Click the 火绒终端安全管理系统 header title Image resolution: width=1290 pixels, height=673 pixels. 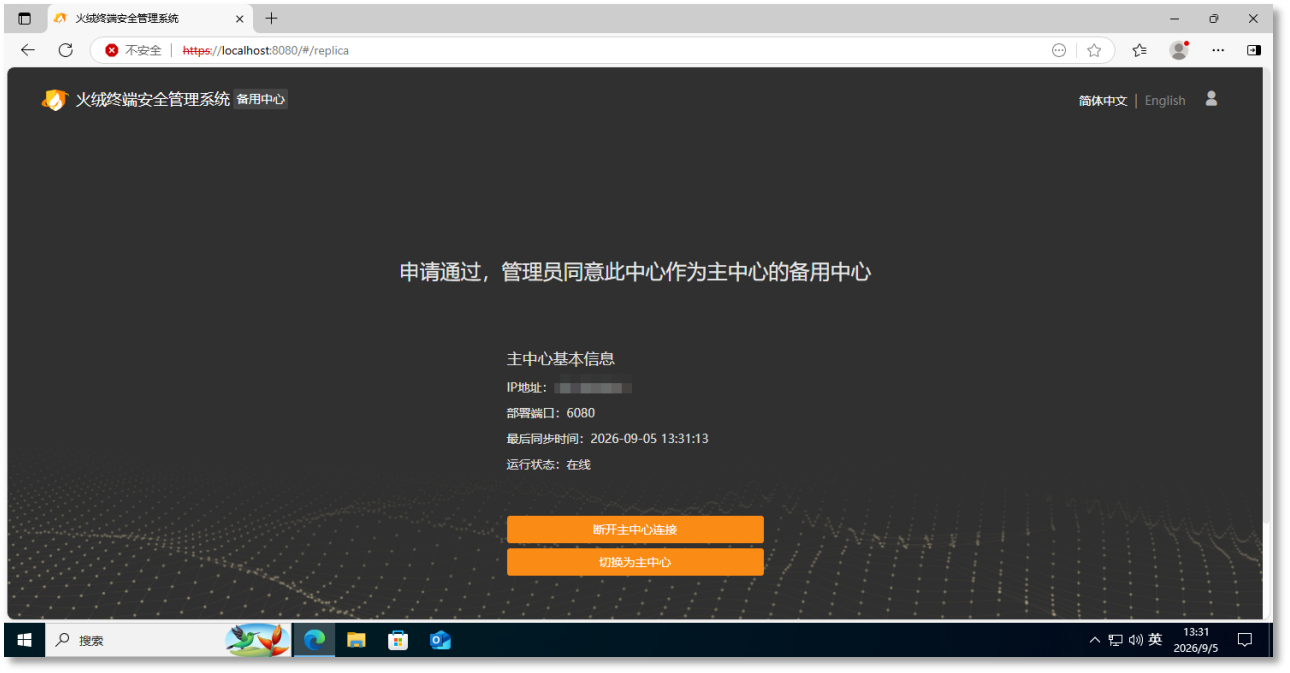click(x=153, y=99)
